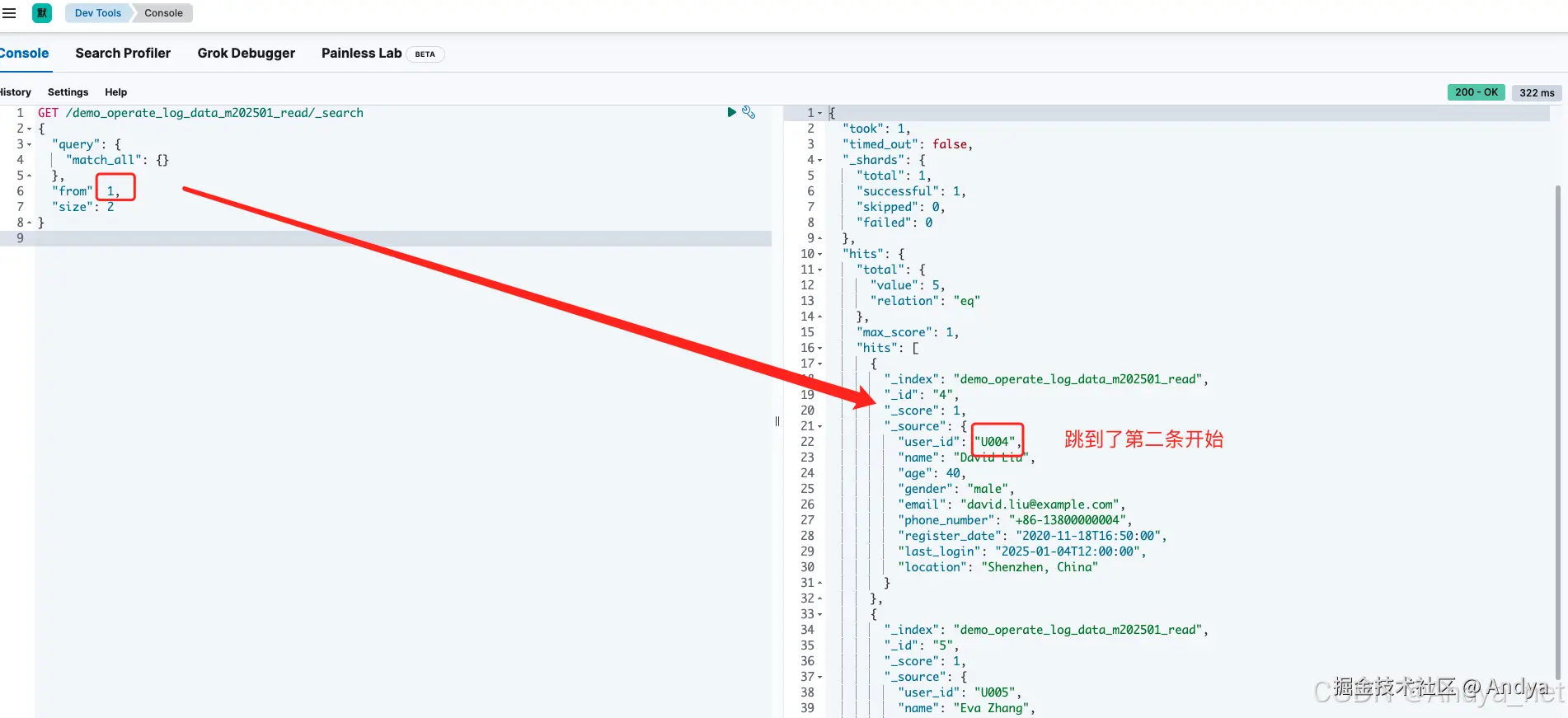Screen dimensions: 1568x718
Task: Collapse request body fold at line 2
Action: (29, 129)
